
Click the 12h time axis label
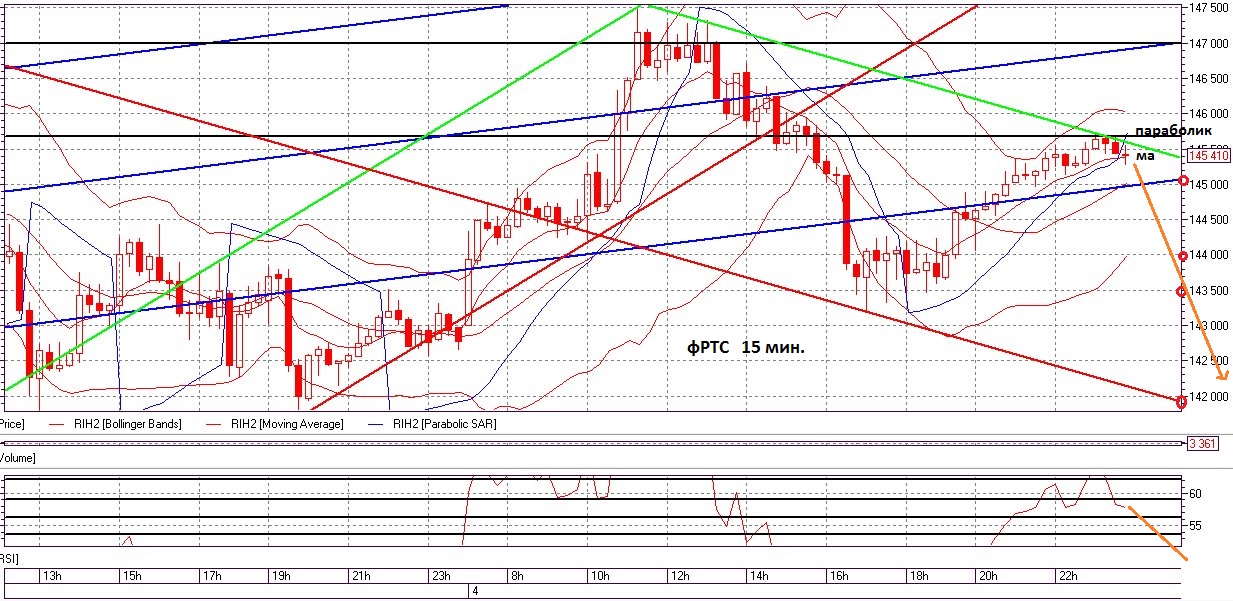pos(679,576)
